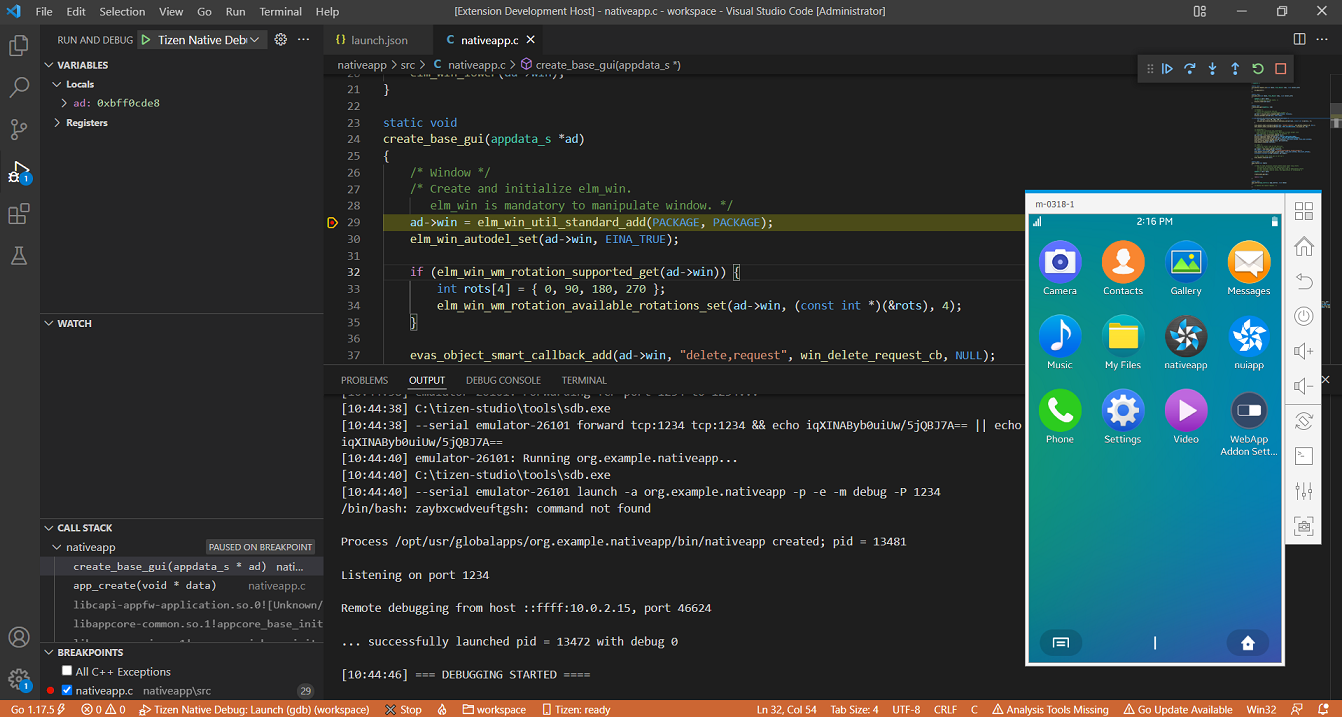The image size is (1343, 718).
Task: Stop debugging with the red square icon
Action: coord(1280,68)
